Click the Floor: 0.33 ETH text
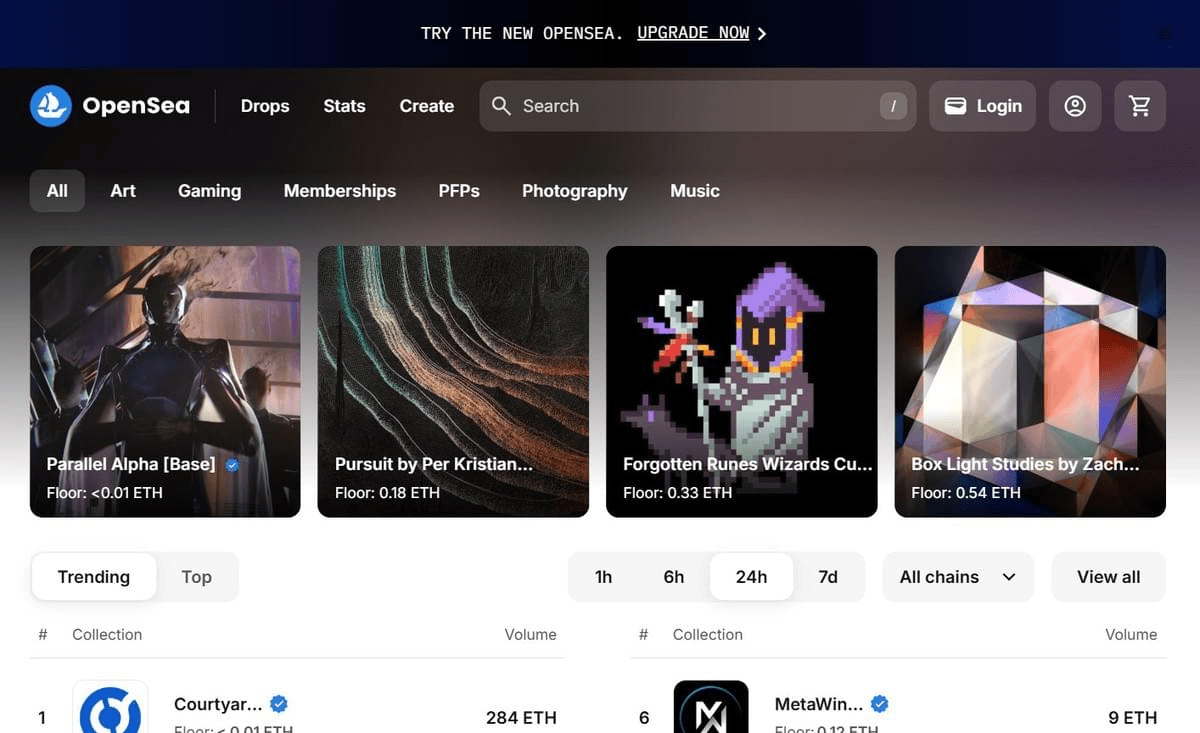Image resolution: width=1200 pixels, height=733 pixels. tap(677, 492)
